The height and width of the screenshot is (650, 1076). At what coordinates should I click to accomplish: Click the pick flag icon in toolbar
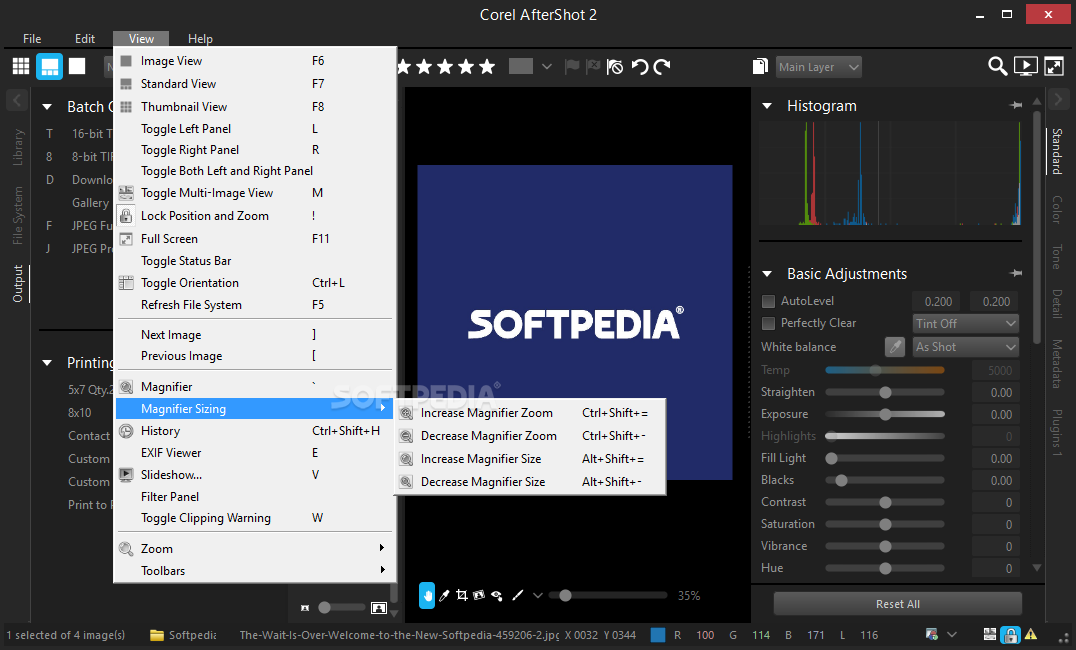point(571,67)
